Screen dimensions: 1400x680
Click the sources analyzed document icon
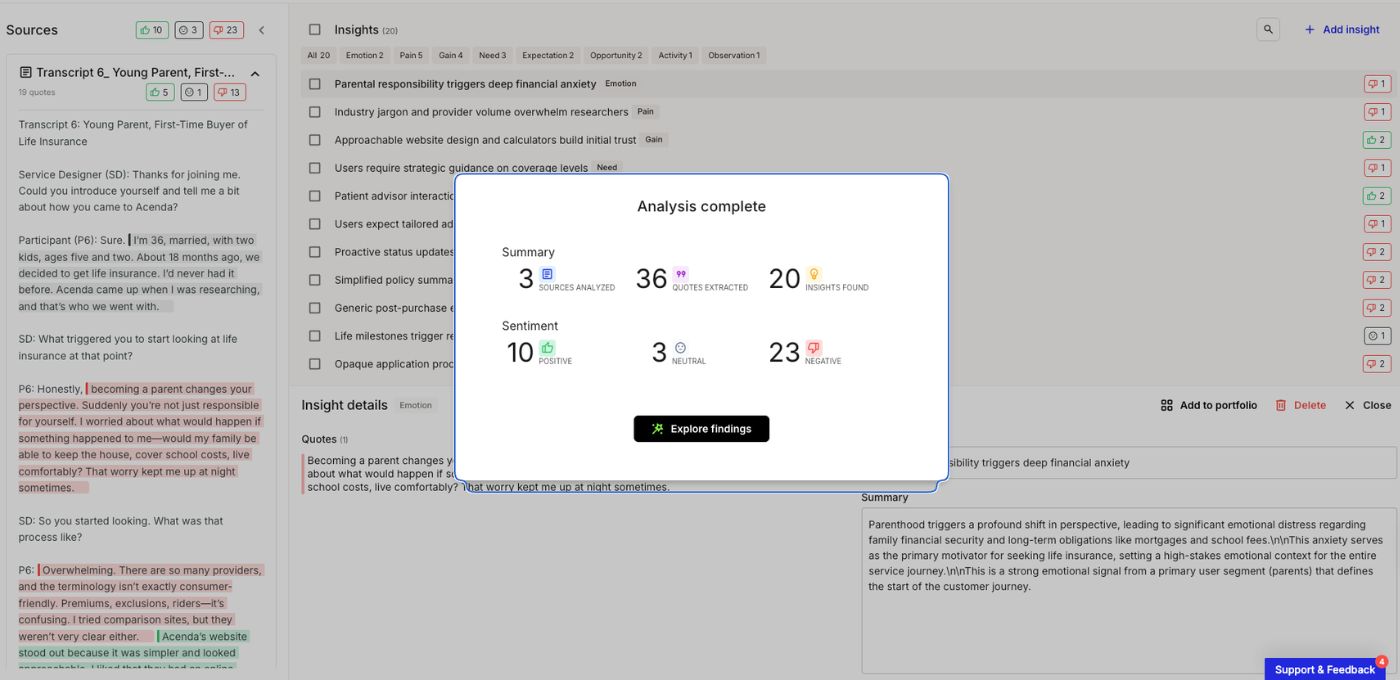pos(547,274)
